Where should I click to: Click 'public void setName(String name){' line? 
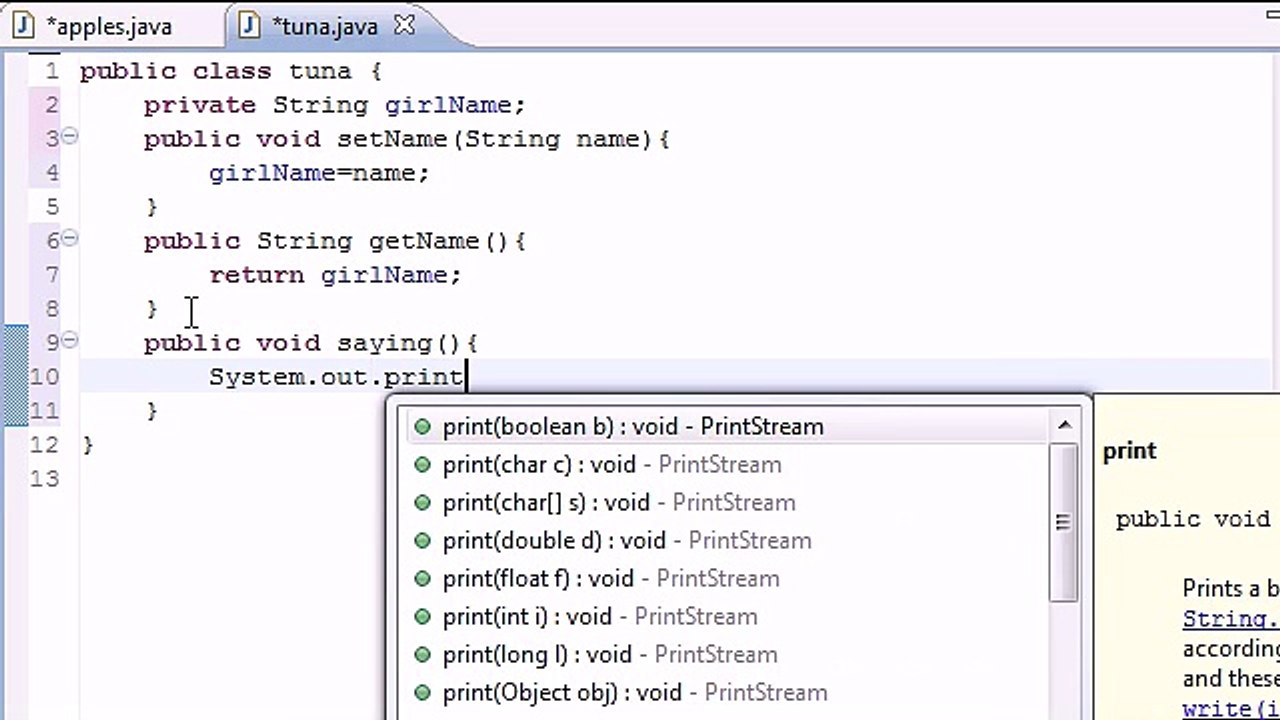[407, 139]
